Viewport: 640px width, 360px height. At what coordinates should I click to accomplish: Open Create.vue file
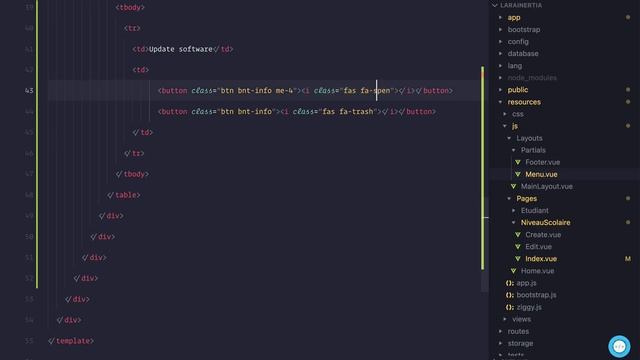(x=543, y=235)
